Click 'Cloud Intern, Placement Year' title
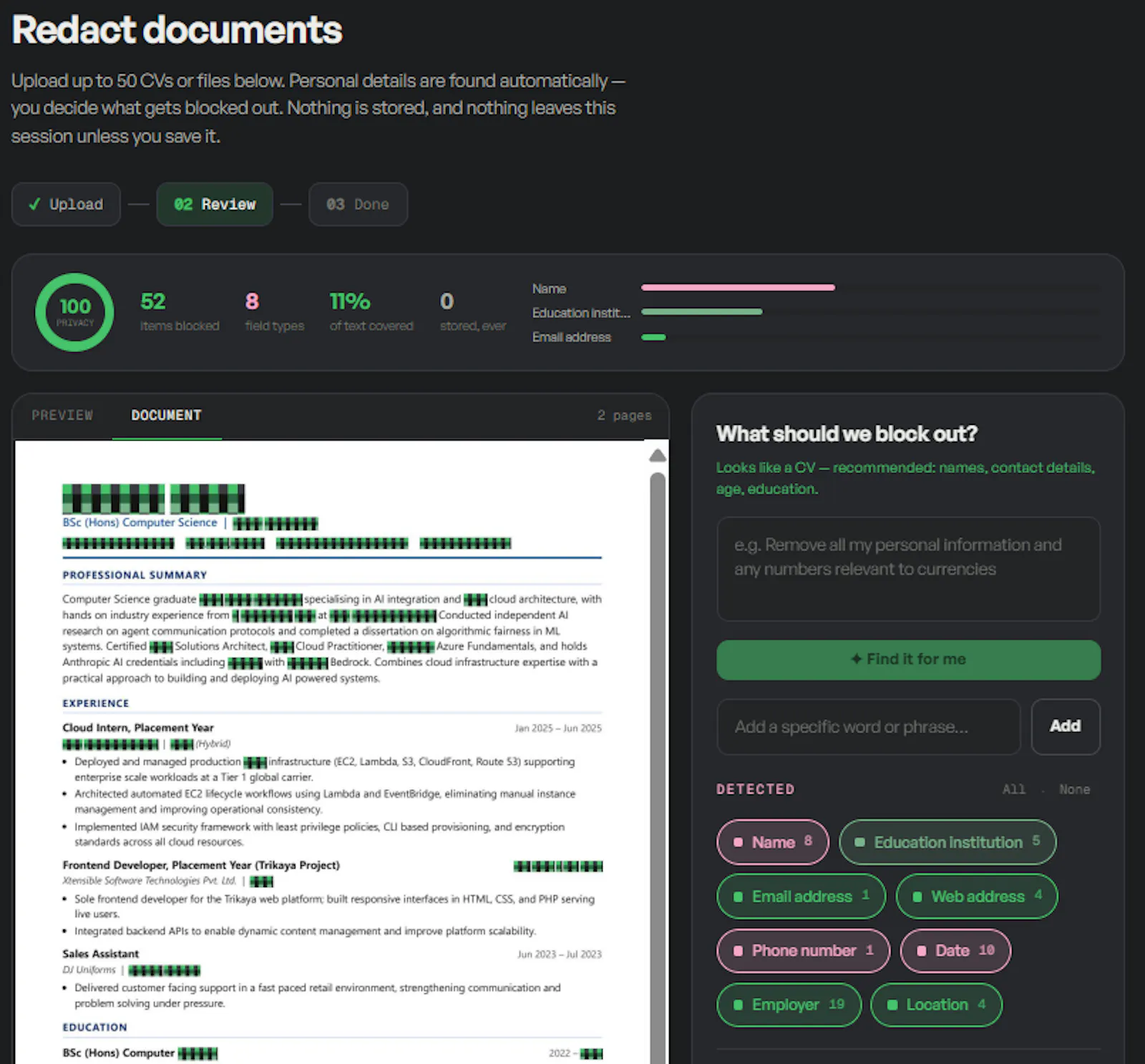Viewport: 1145px width, 1064px height. click(x=138, y=728)
